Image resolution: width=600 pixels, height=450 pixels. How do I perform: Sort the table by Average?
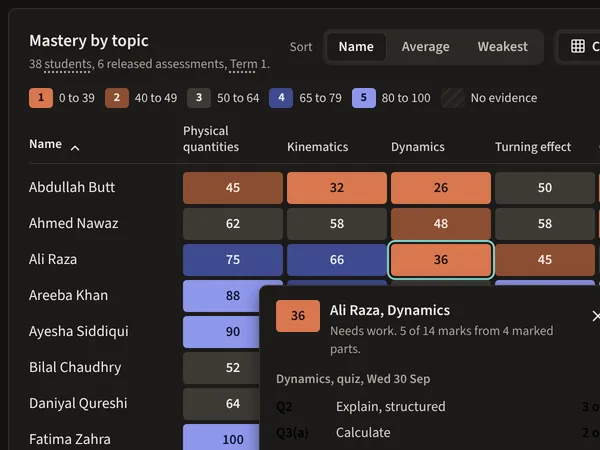[x=425, y=47]
